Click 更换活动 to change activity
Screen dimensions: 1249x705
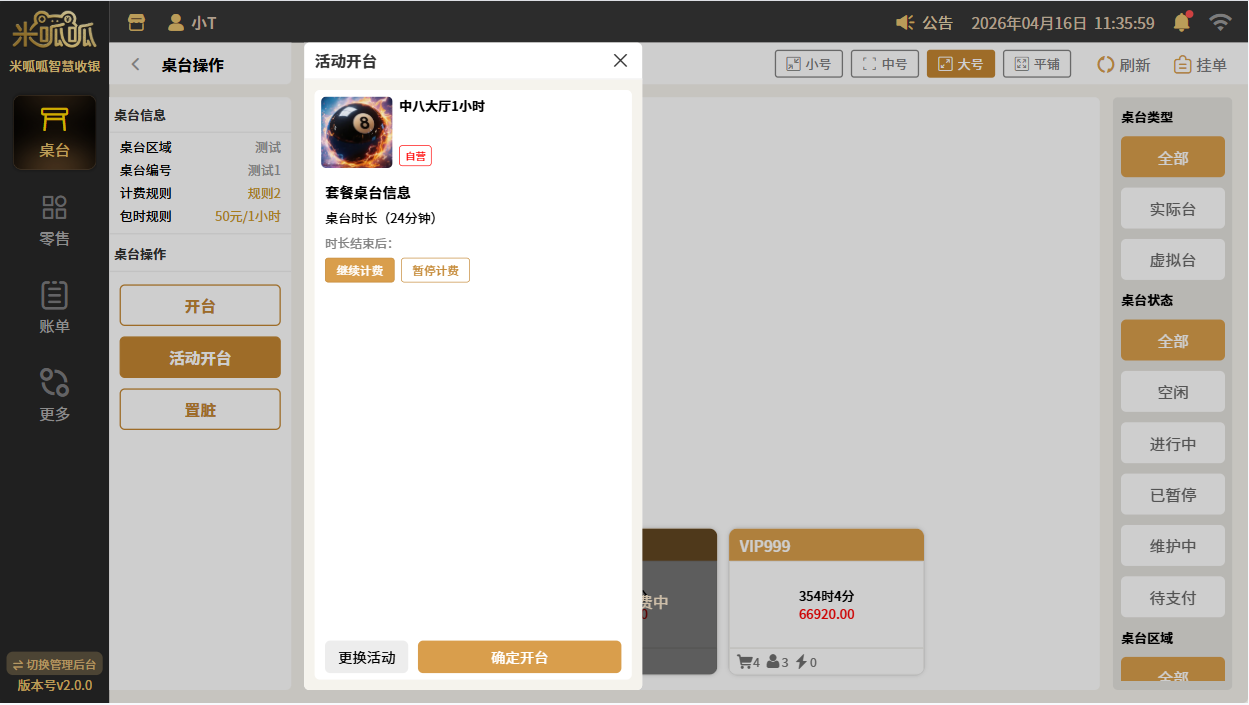pyautogui.click(x=366, y=657)
